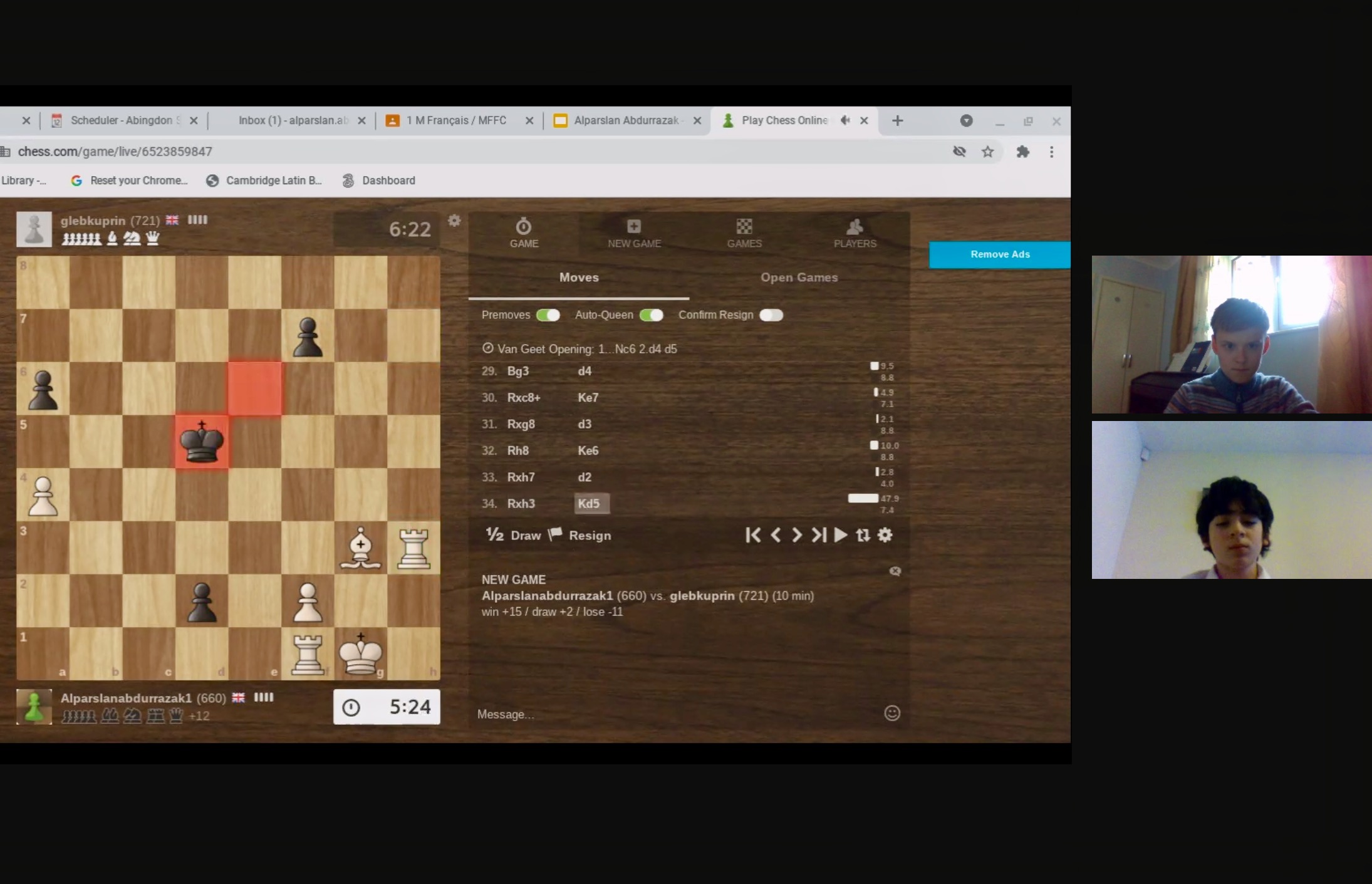Select move 29. Bg3 in list
Viewport: 1372px width, 884px height.
coord(517,371)
